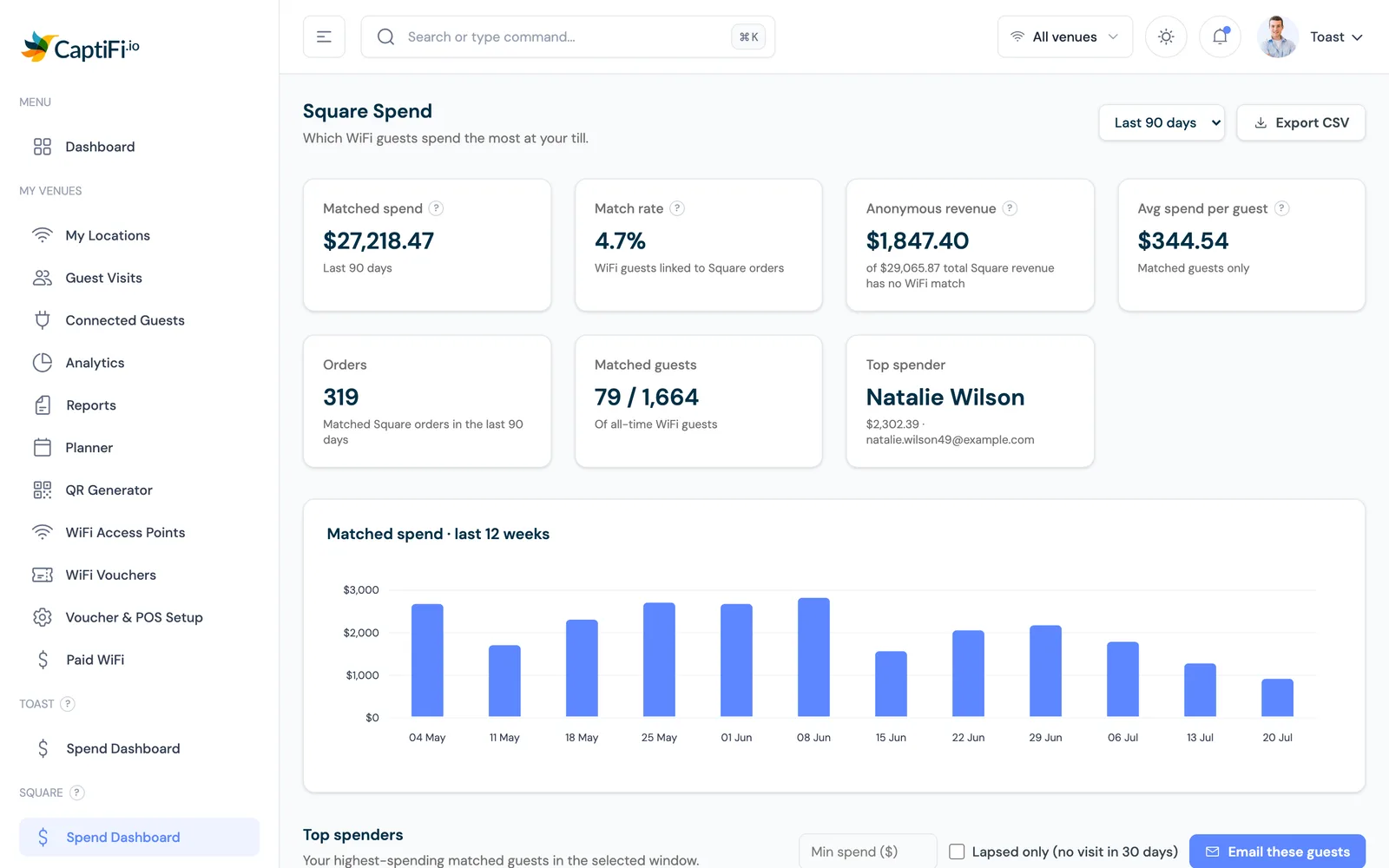The width and height of the screenshot is (1389, 868).
Task: Click the CaptiFi.io logo
Action: 80,47
